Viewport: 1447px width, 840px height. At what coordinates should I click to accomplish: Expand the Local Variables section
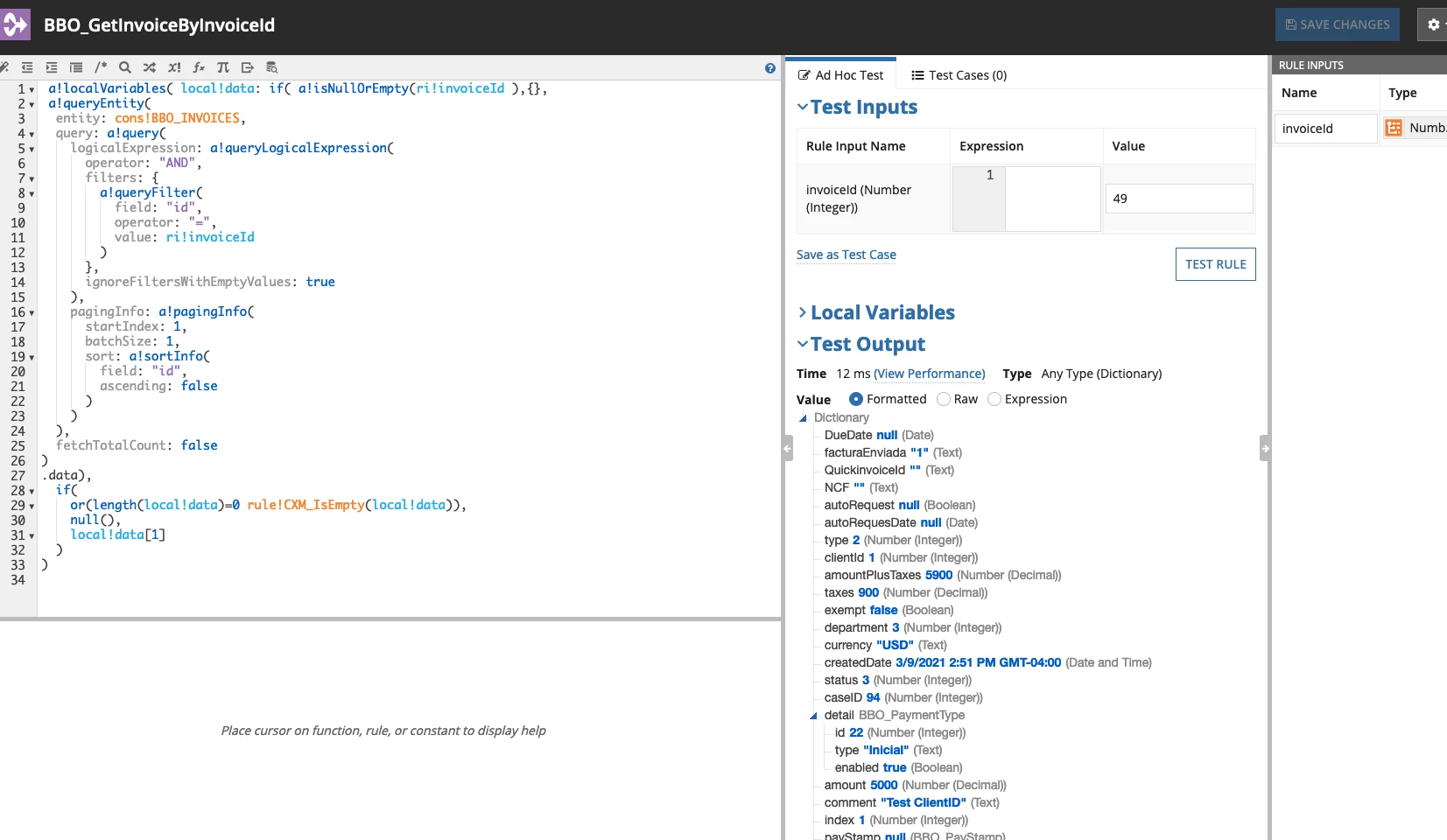coord(803,312)
